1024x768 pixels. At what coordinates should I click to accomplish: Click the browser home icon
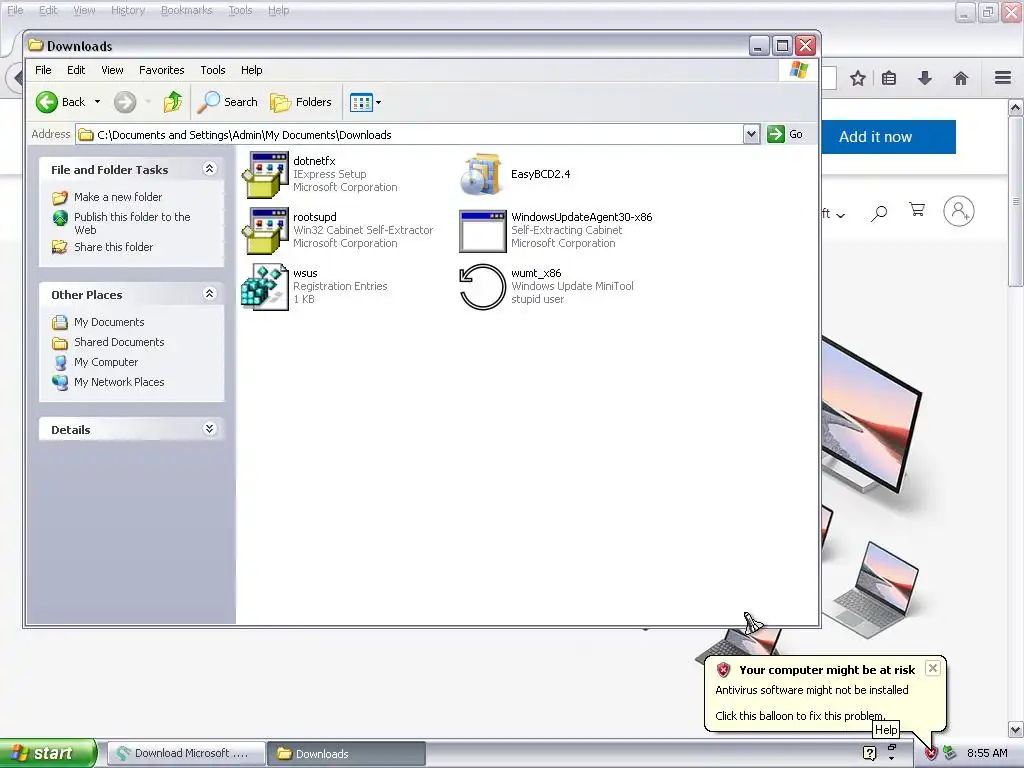(x=961, y=79)
